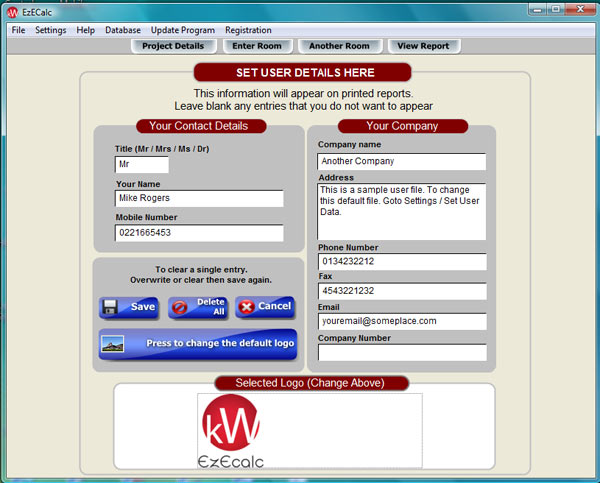
Task: Focus the Your Name text field
Action: coord(199,199)
